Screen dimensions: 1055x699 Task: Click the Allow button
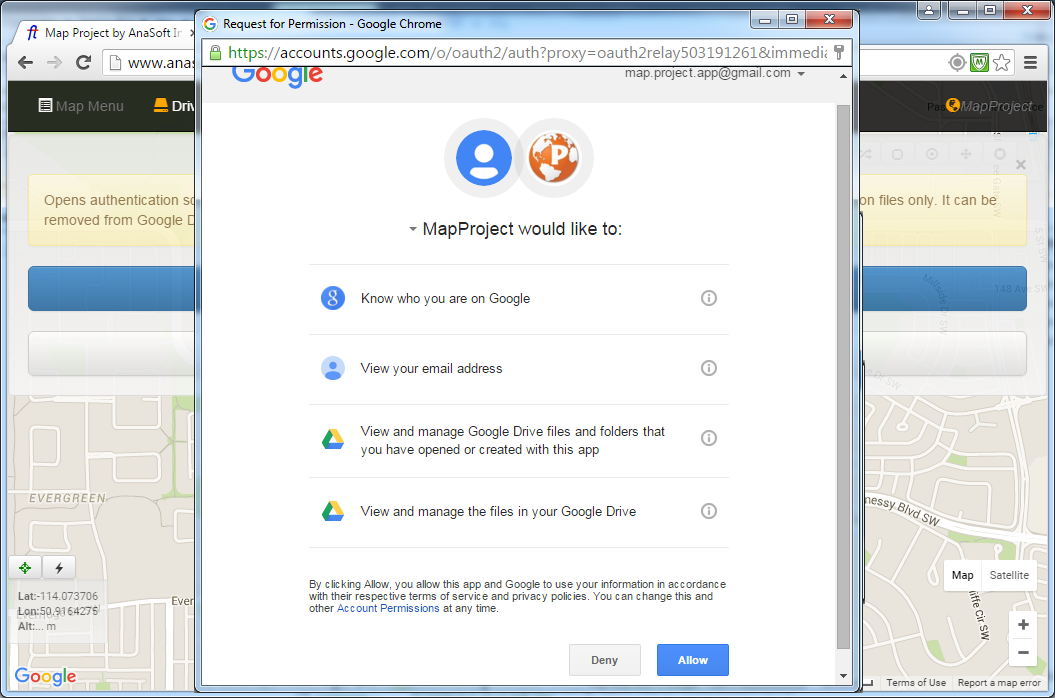pyautogui.click(x=693, y=660)
